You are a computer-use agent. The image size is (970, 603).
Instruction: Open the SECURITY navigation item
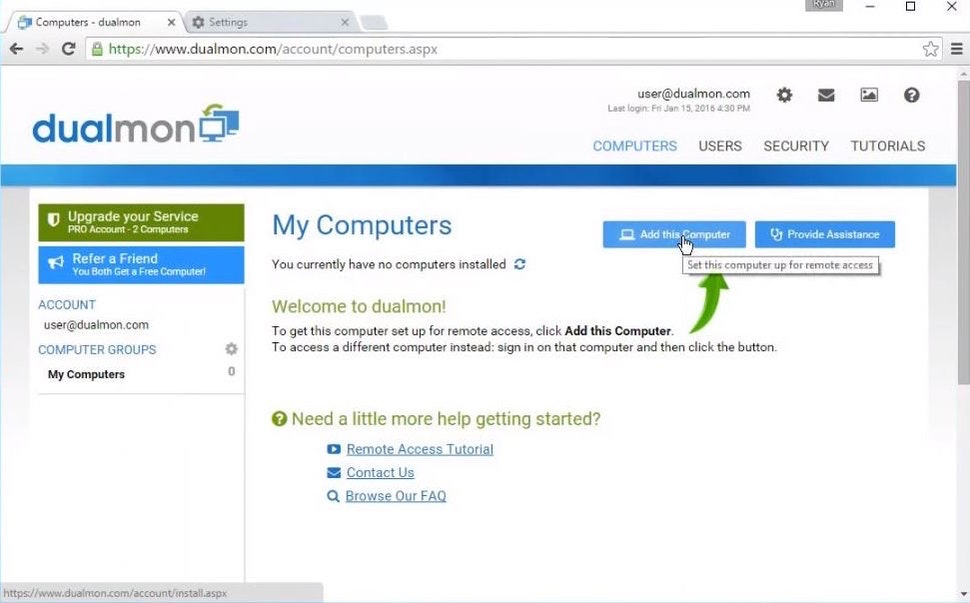(x=796, y=146)
